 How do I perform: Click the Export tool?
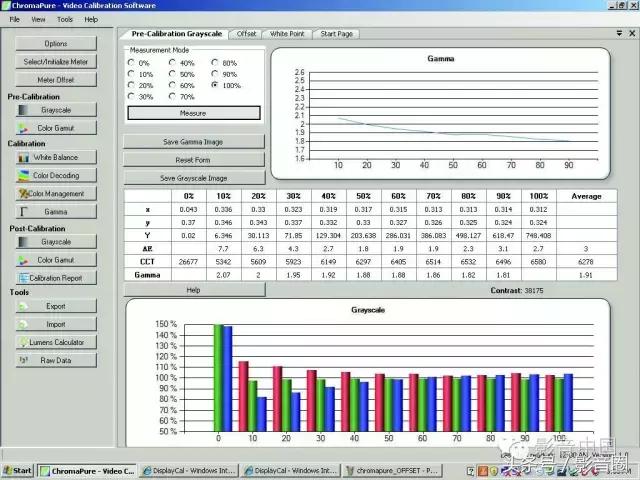point(56,306)
